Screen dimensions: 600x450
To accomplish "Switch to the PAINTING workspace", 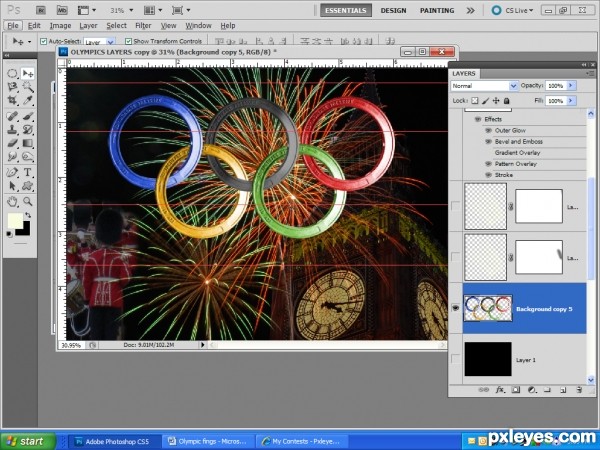I will pos(437,10).
